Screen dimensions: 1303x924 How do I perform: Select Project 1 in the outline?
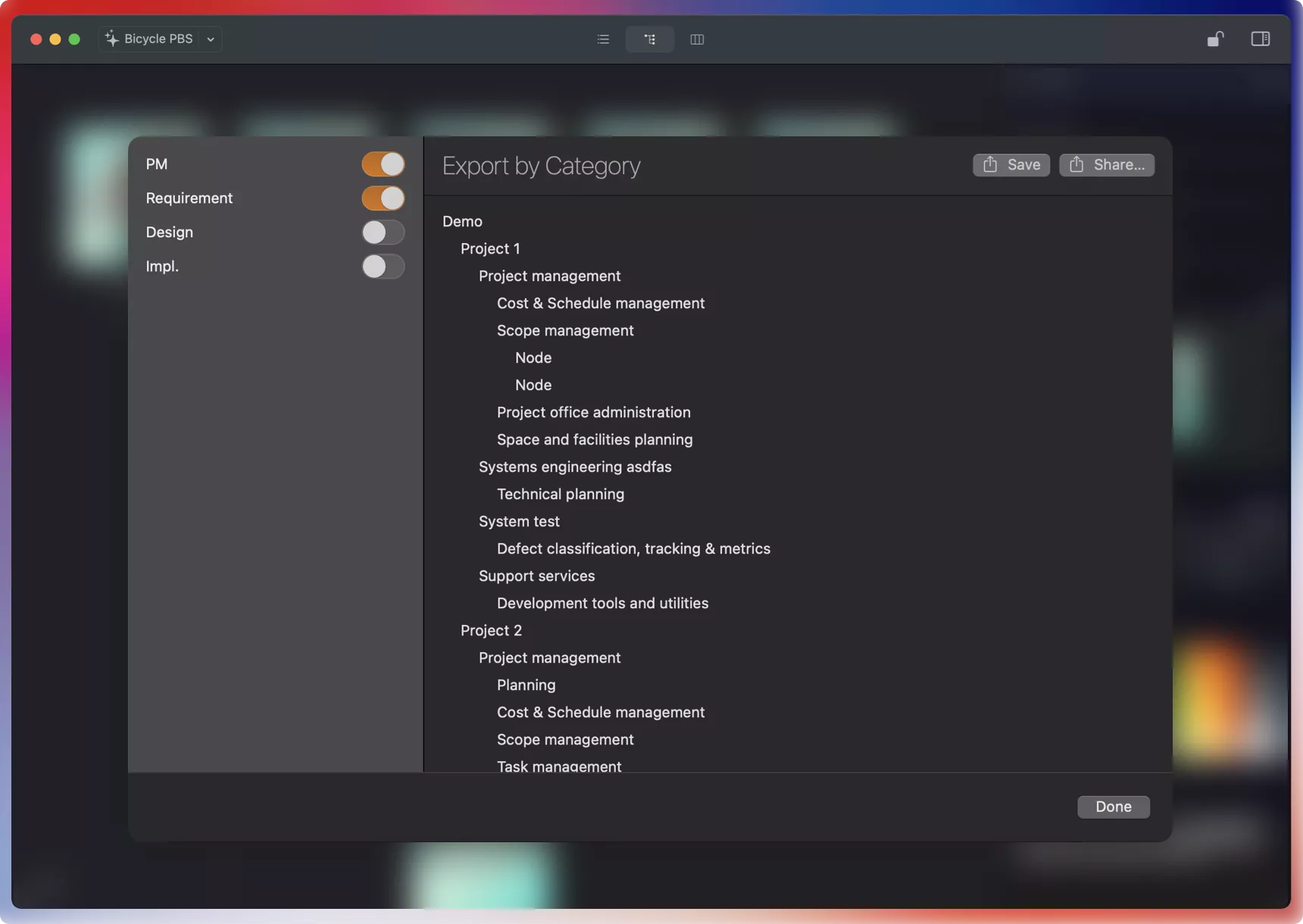point(490,248)
